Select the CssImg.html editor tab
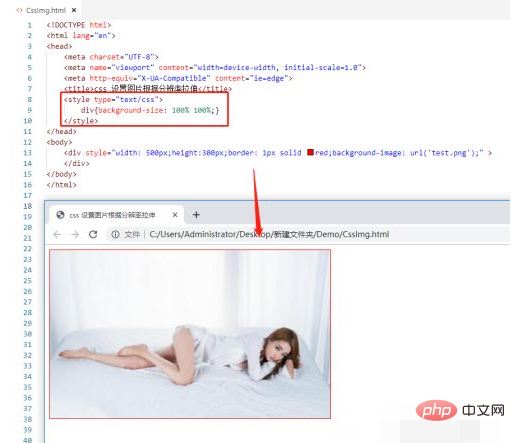Screen dimensions: 515x443 click(46, 10)
